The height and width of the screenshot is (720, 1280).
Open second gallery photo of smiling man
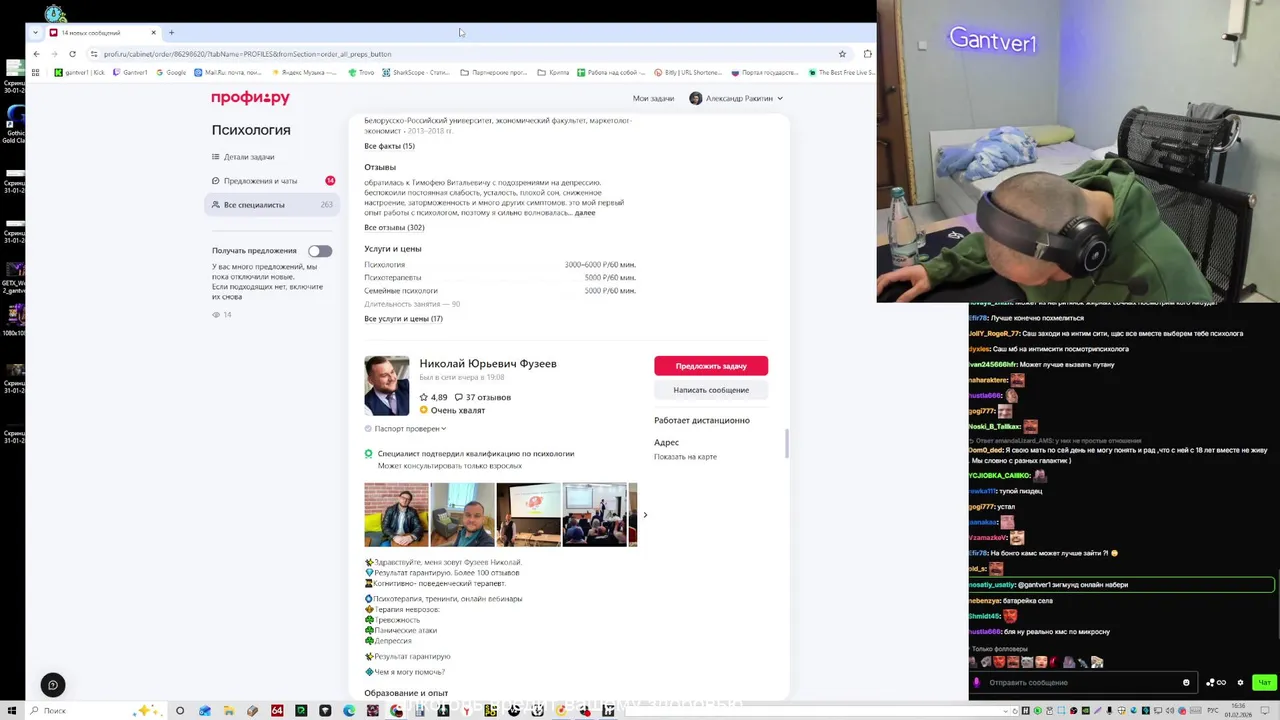(x=462, y=515)
